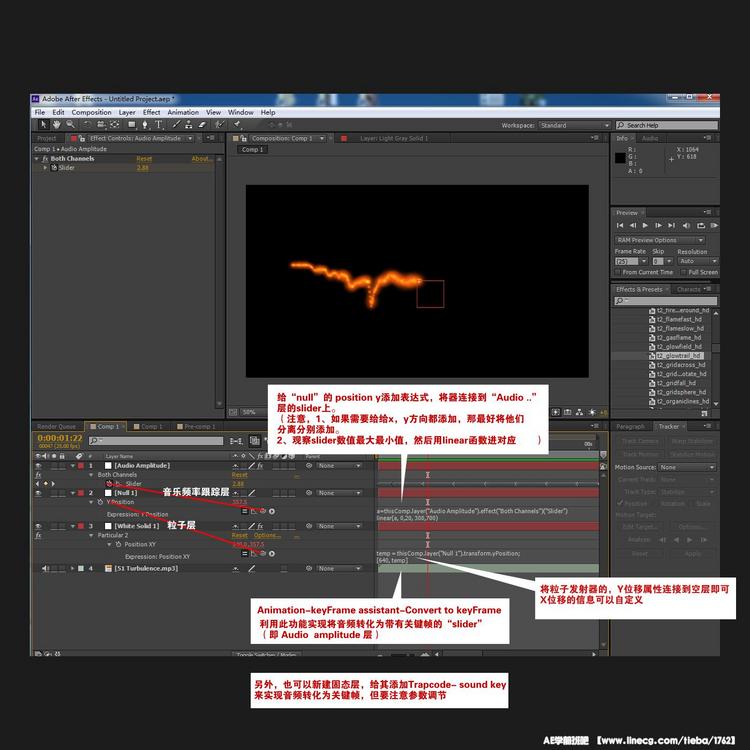Viewport: 750px width, 750px height.
Task: Click the Slider value 2.88 in Effect Controls
Action: coord(143,167)
